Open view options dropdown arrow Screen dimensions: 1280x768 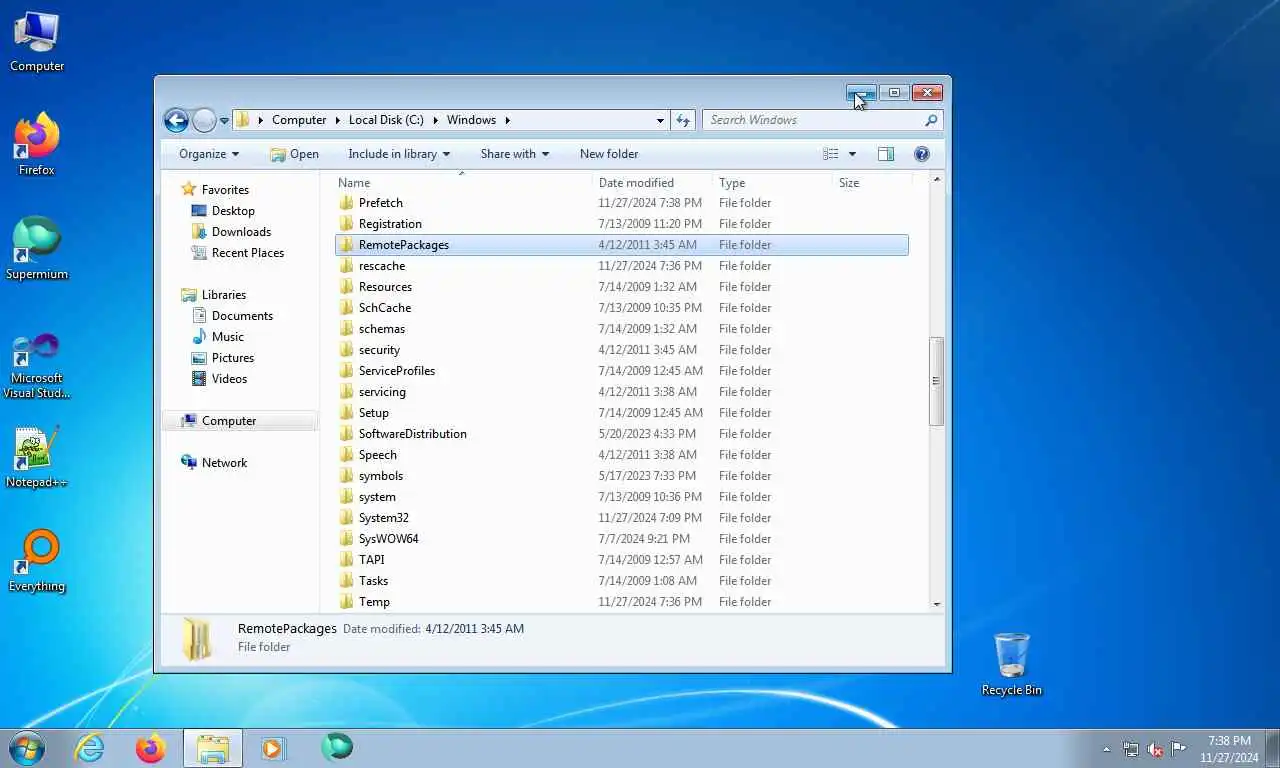(852, 154)
